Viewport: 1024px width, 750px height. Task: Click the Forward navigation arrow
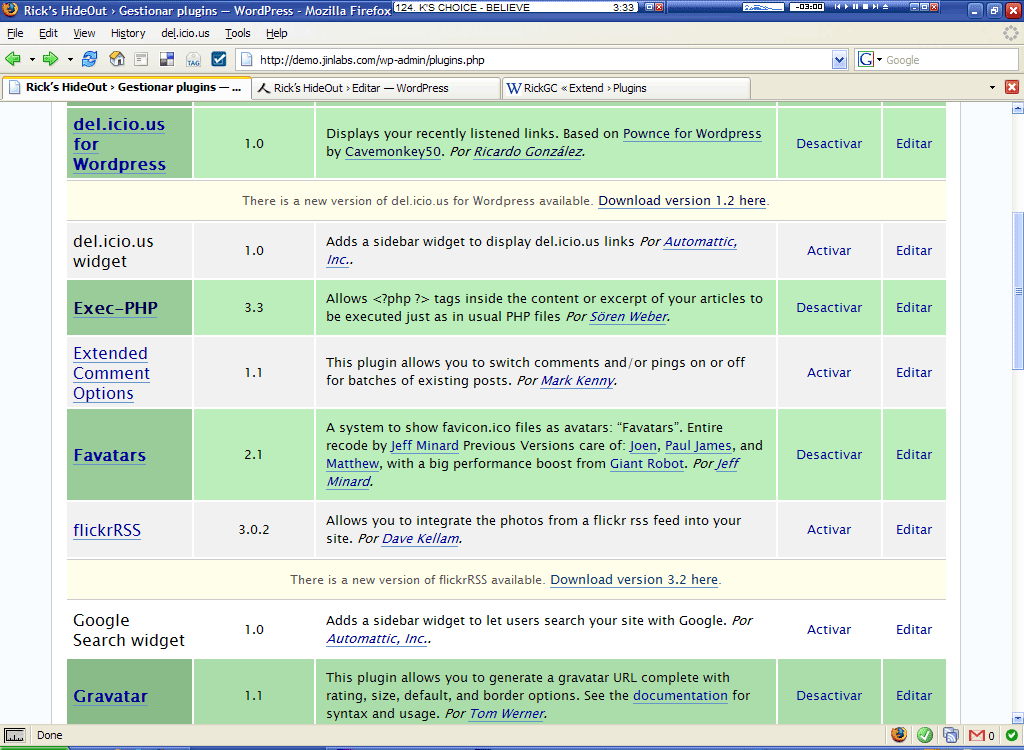coord(51,59)
